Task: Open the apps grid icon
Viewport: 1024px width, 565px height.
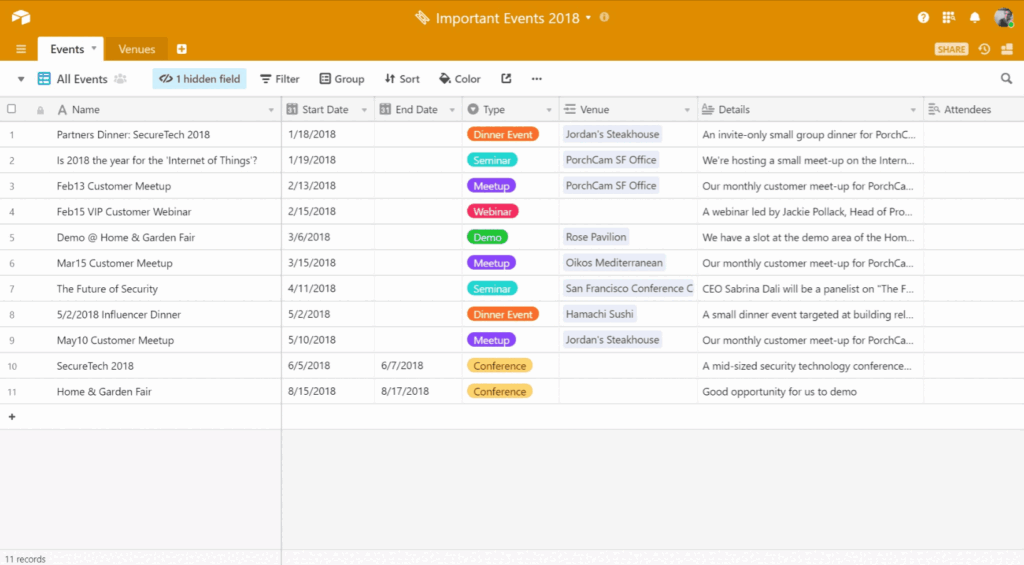Action: pos(948,18)
